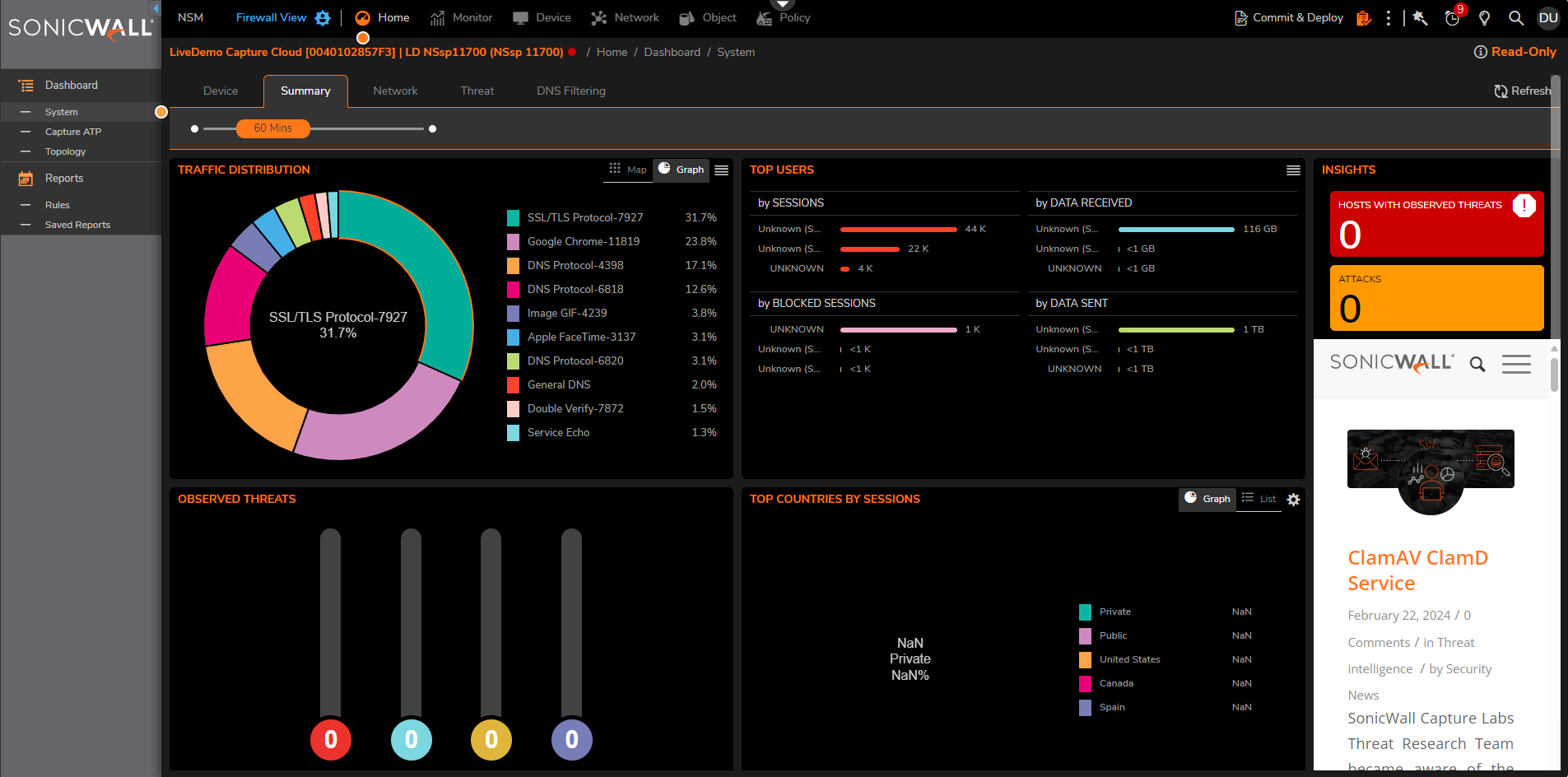This screenshot has width=1568, height=777.
Task: Switch Traffic Distribution to Map view
Action: click(x=628, y=170)
